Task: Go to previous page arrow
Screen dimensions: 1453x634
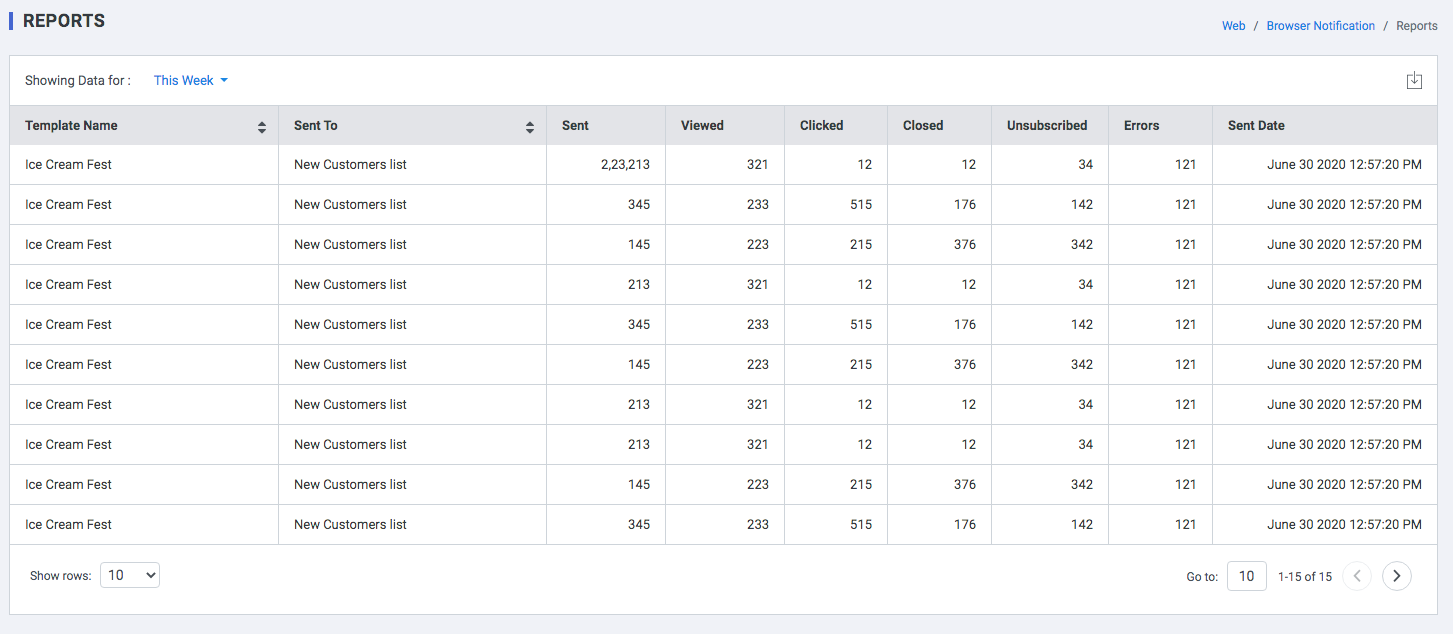Action: pyautogui.click(x=1357, y=576)
